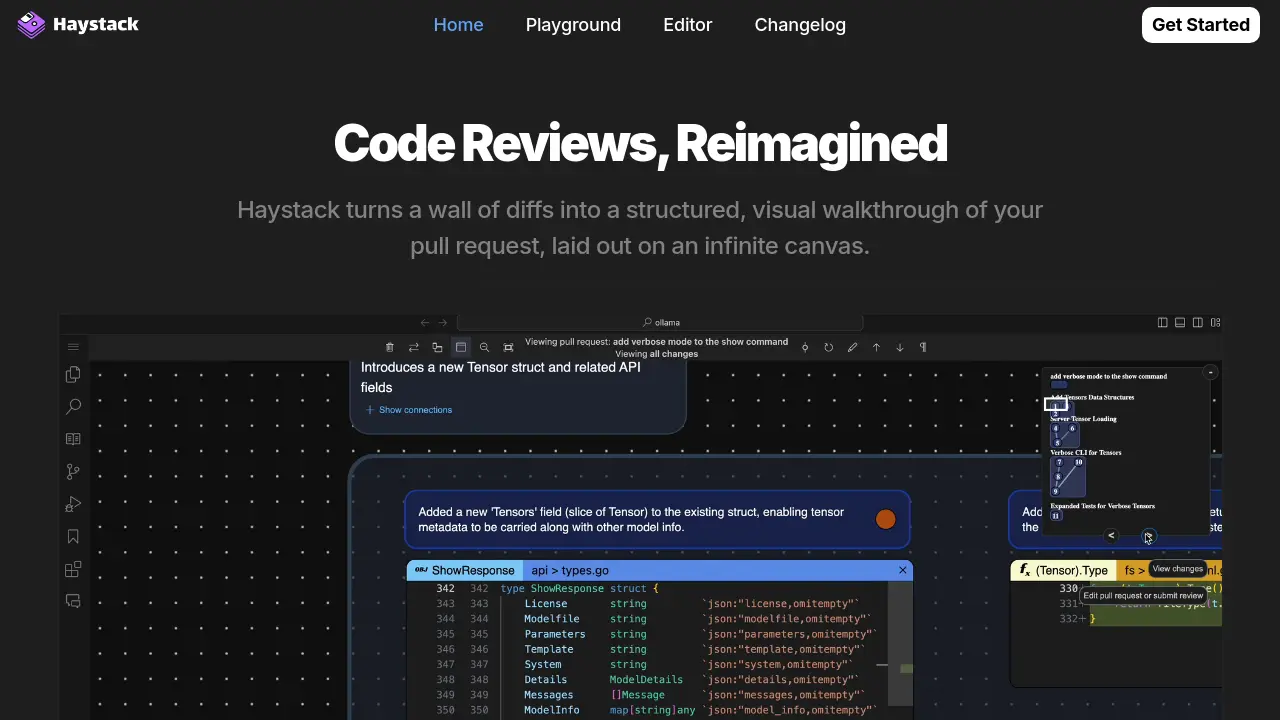Click the Get Started button
This screenshot has height=720, width=1280.
click(x=1200, y=25)
